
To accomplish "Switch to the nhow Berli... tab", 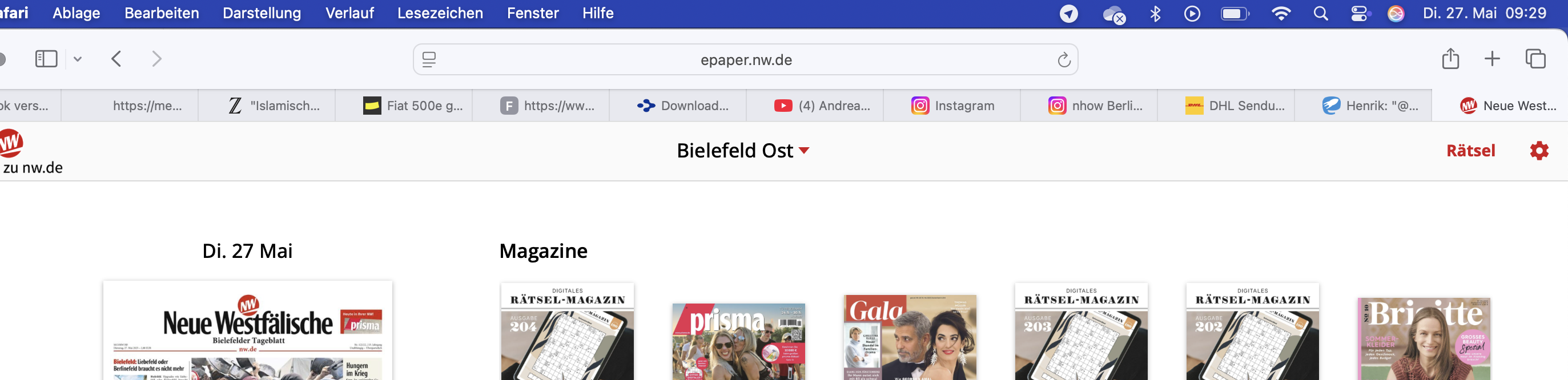I will coord(1089,106).
